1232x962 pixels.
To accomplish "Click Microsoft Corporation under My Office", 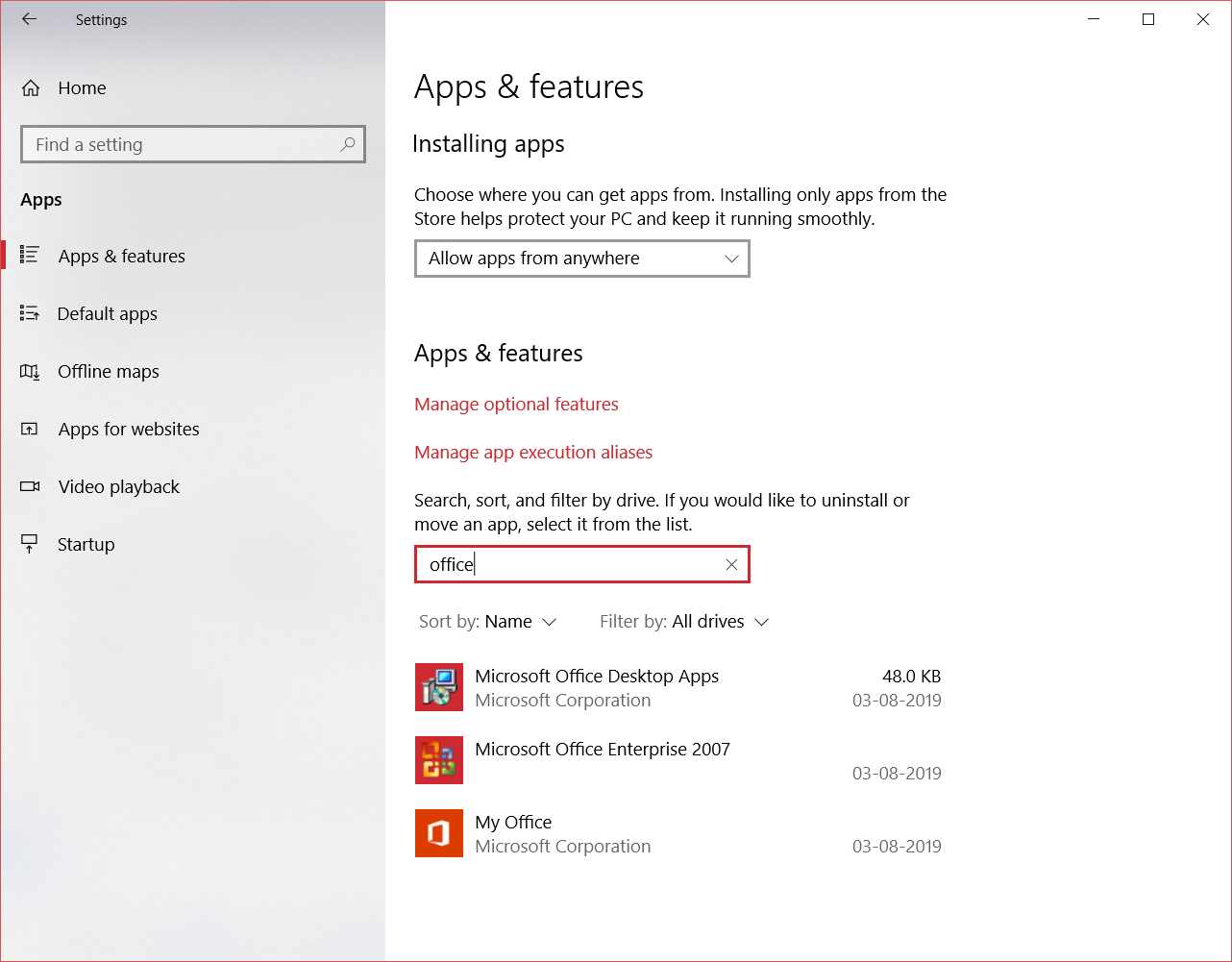I will point(563,847).
